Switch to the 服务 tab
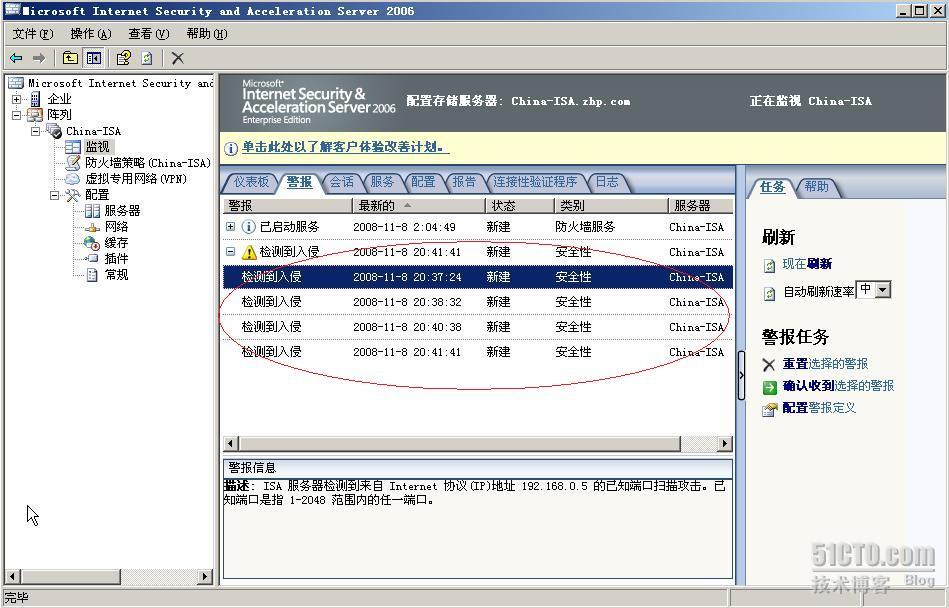Image resolution: width=949 pixels, height=608 pixels. pos(382,182)
